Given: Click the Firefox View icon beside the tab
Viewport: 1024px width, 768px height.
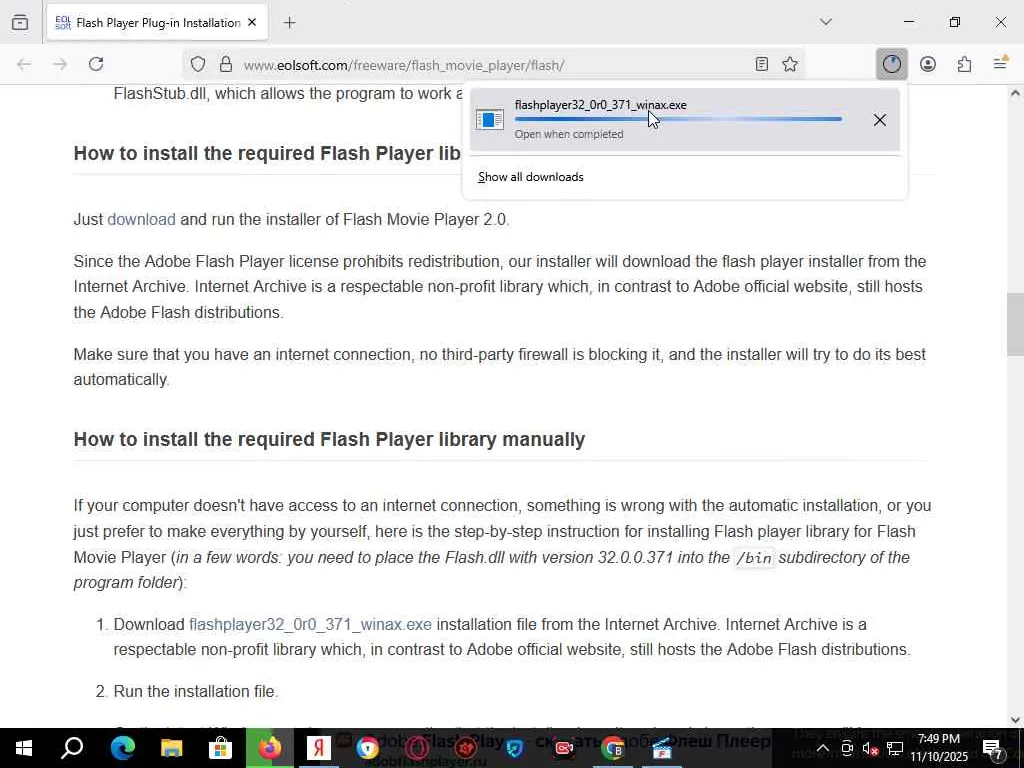Looking at the screenshot, I should (x=20, y=22).
